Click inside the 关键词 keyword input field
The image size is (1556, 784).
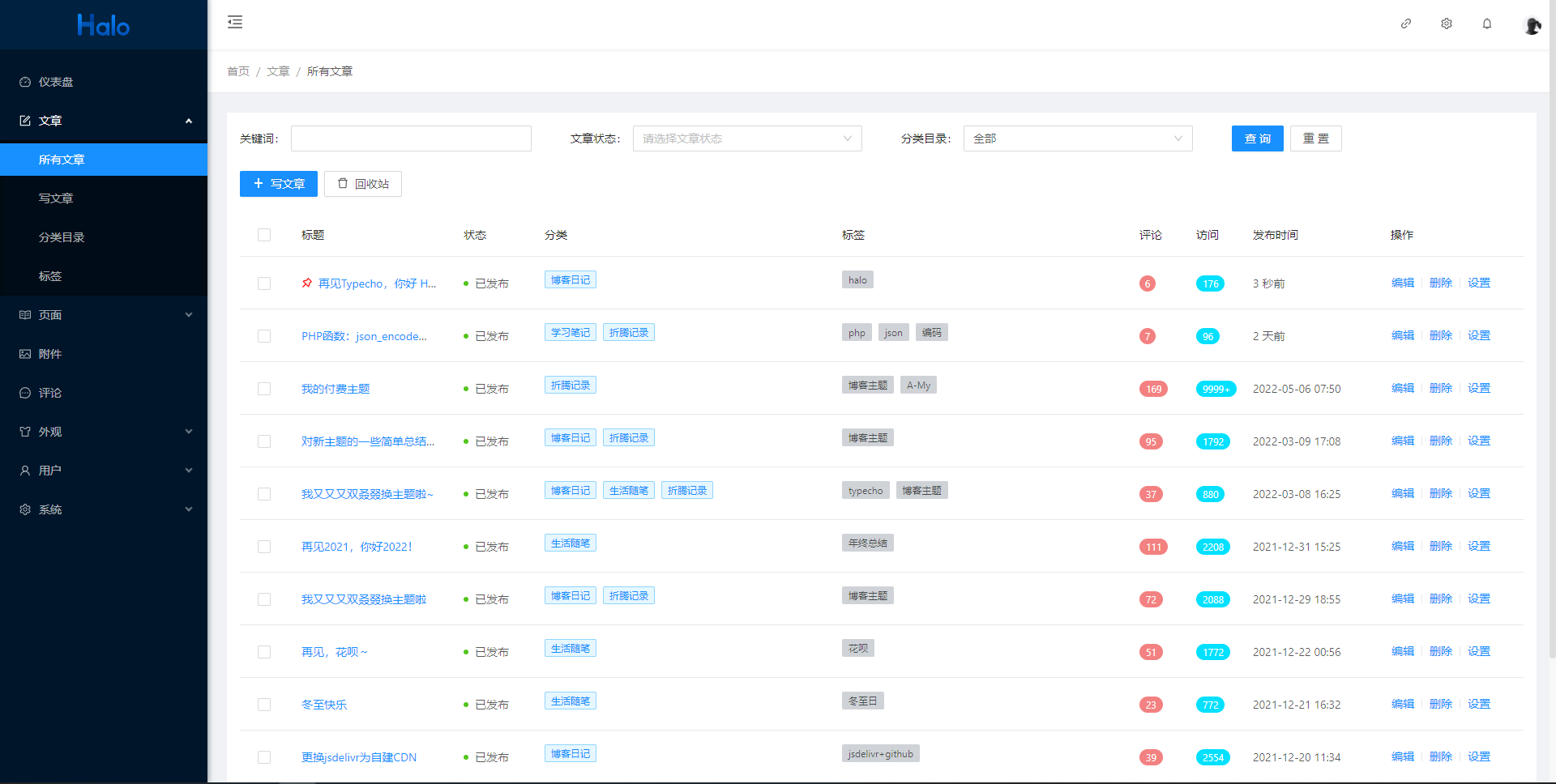click(x=411, y=138)
